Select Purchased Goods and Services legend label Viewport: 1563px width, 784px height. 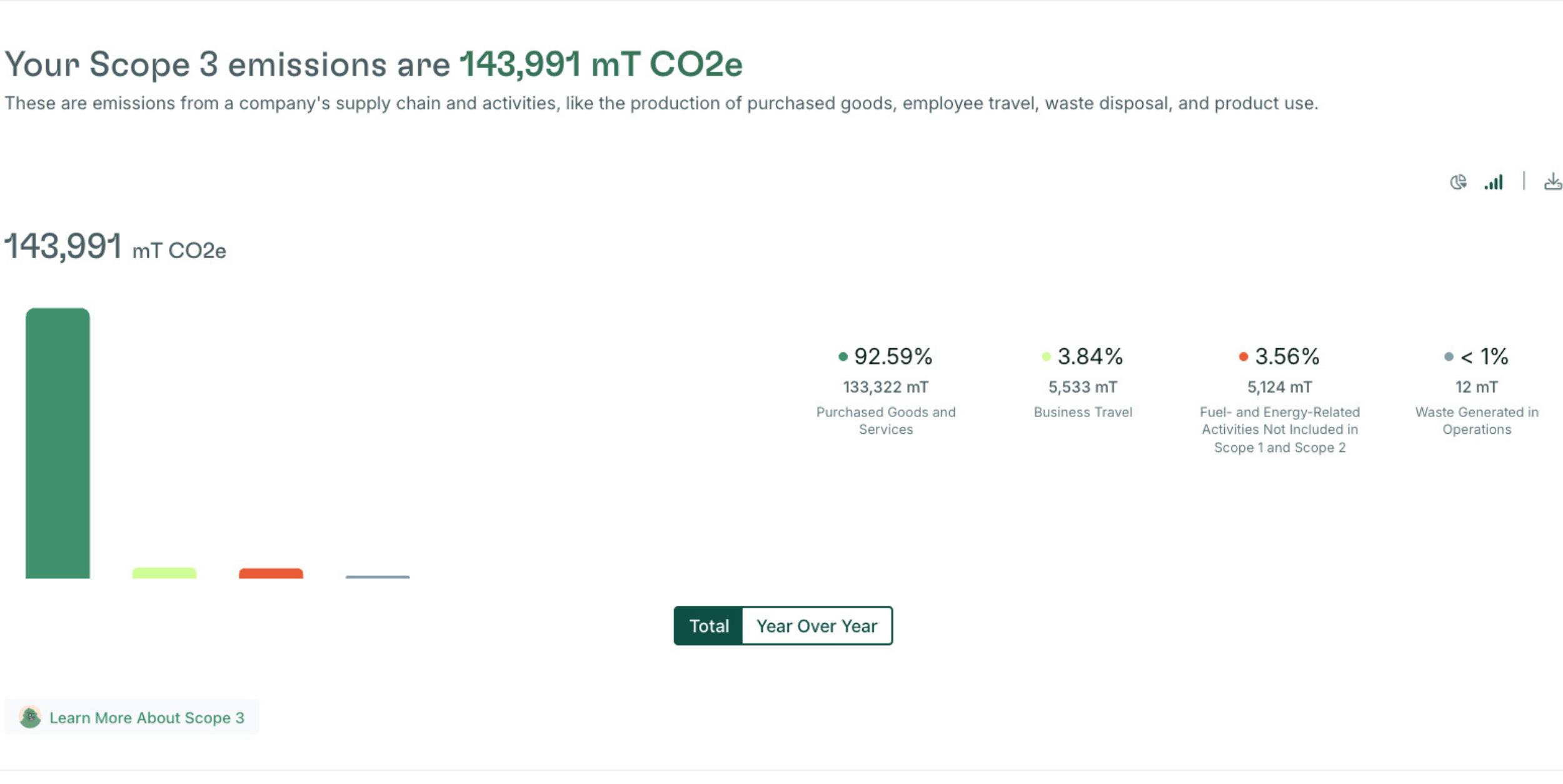[x=886, y=421]
